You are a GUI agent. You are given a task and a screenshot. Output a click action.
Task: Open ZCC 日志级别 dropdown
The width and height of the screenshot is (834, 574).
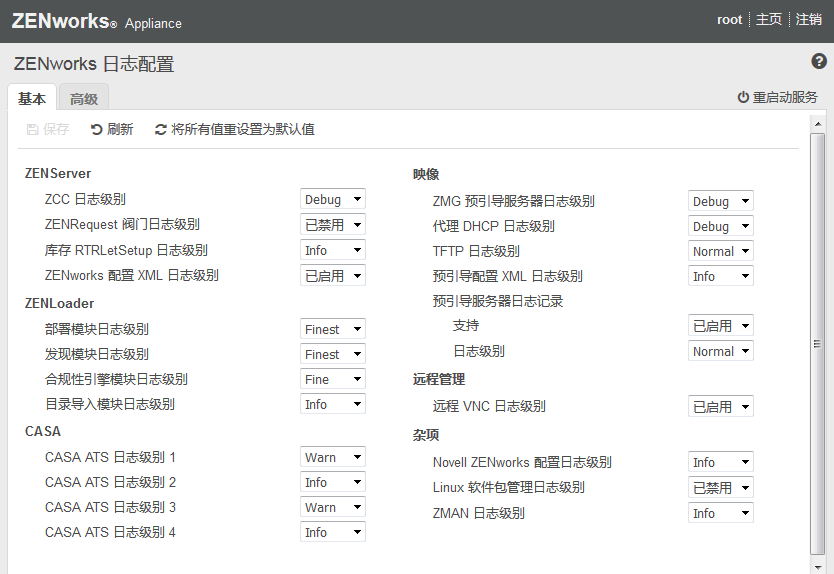click(x=332, y=199)
